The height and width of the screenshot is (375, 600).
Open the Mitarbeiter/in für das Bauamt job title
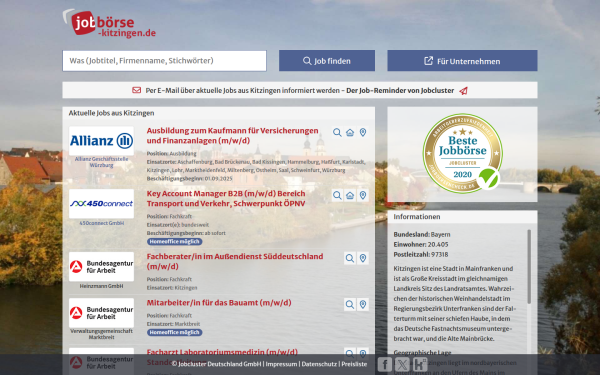[219, 303]
